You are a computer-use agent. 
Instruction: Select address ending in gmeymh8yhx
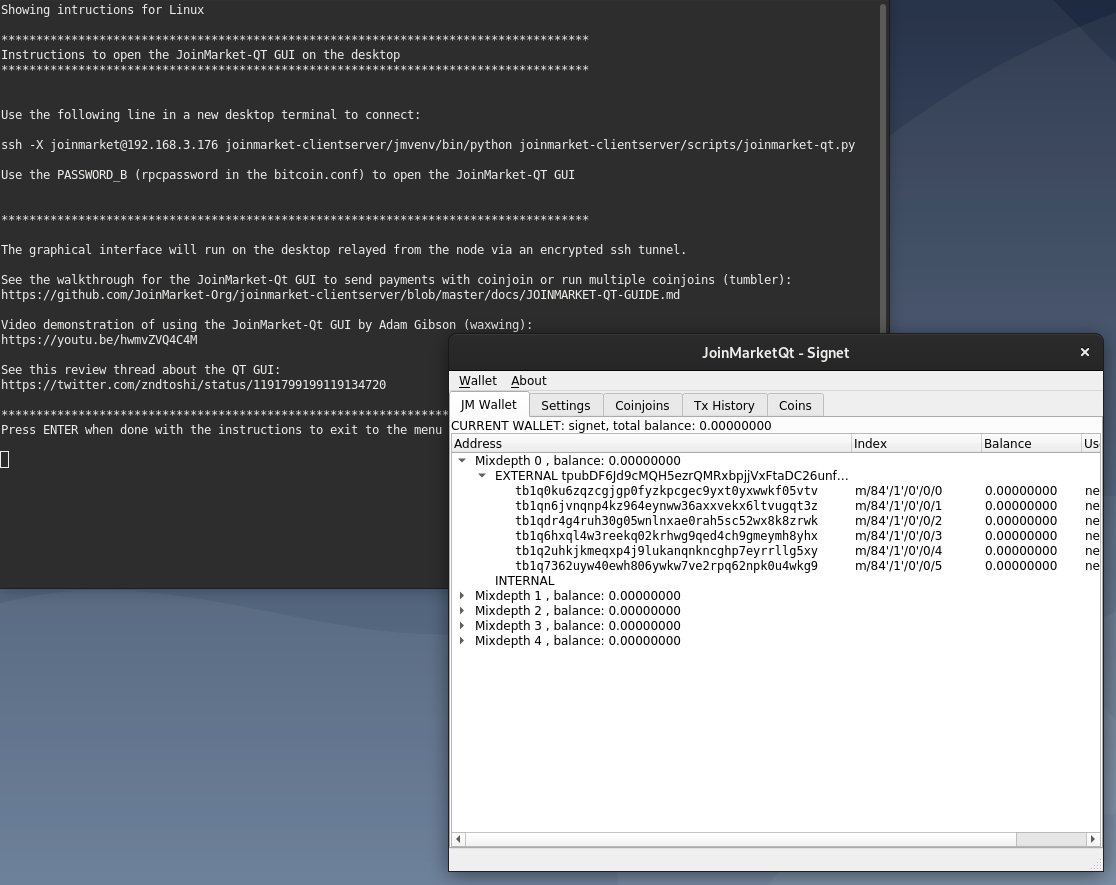666,535
